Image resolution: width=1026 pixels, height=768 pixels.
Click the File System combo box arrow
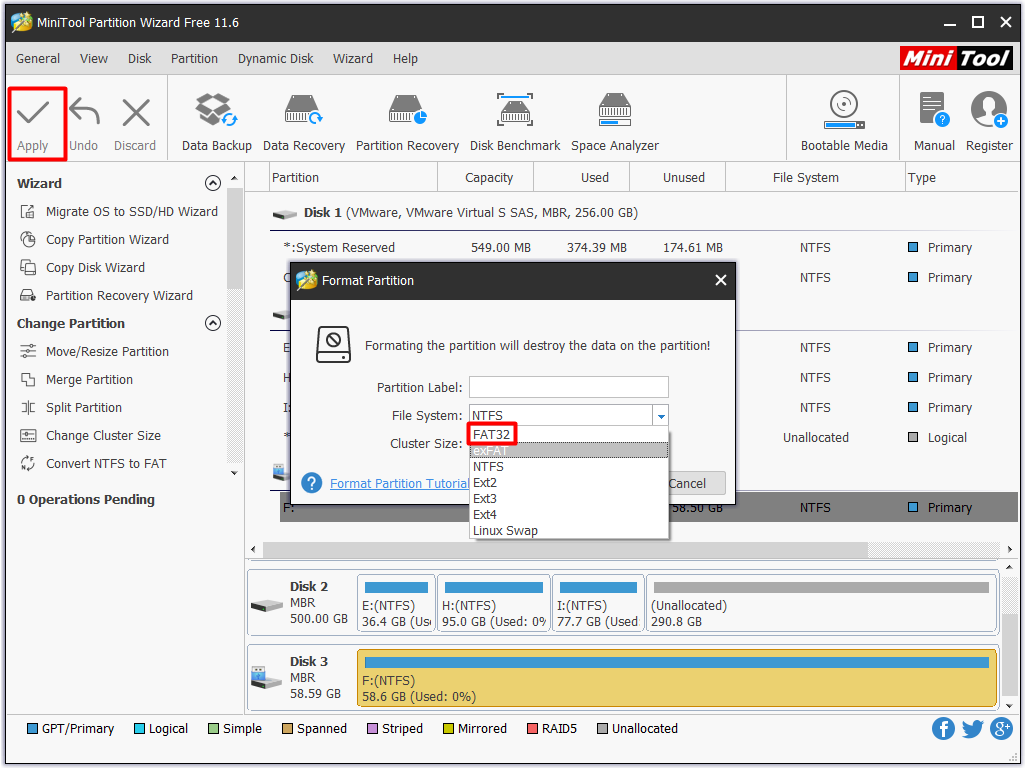660,416
